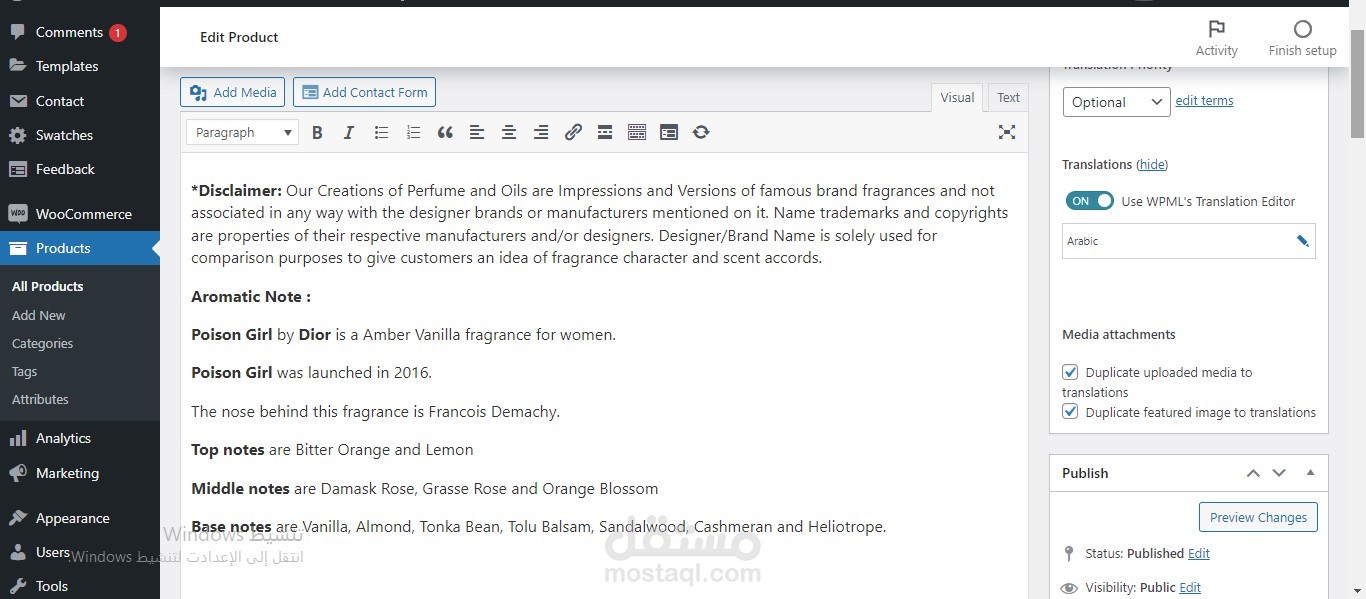Switch to the Text editor tab
Viewport: 1366px width, 599px height.
coord(1008,97)
